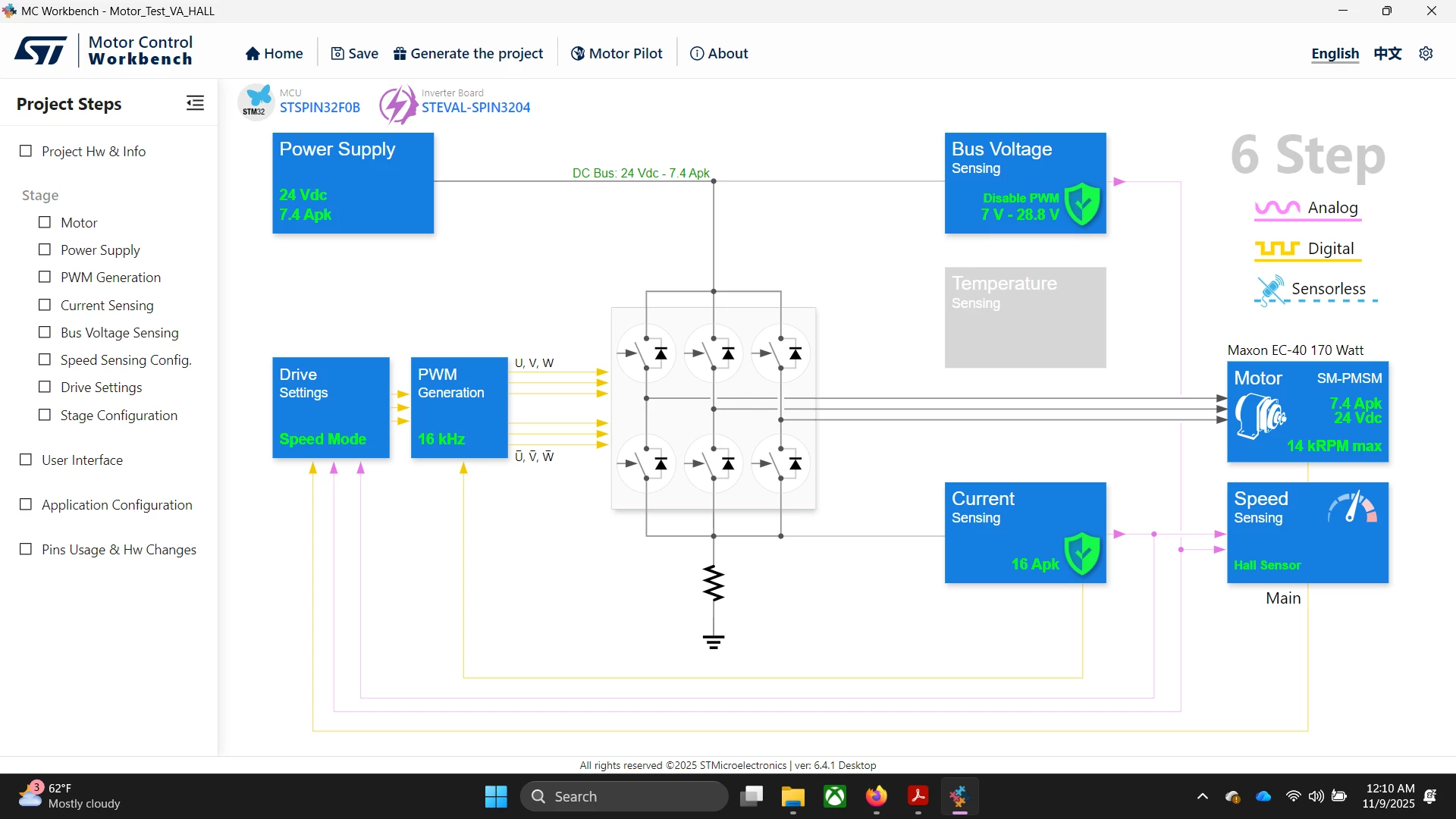The image size is (1456, 819).
Task: Tick the PWM Generation checkbox
Action: tap(45, 277)
